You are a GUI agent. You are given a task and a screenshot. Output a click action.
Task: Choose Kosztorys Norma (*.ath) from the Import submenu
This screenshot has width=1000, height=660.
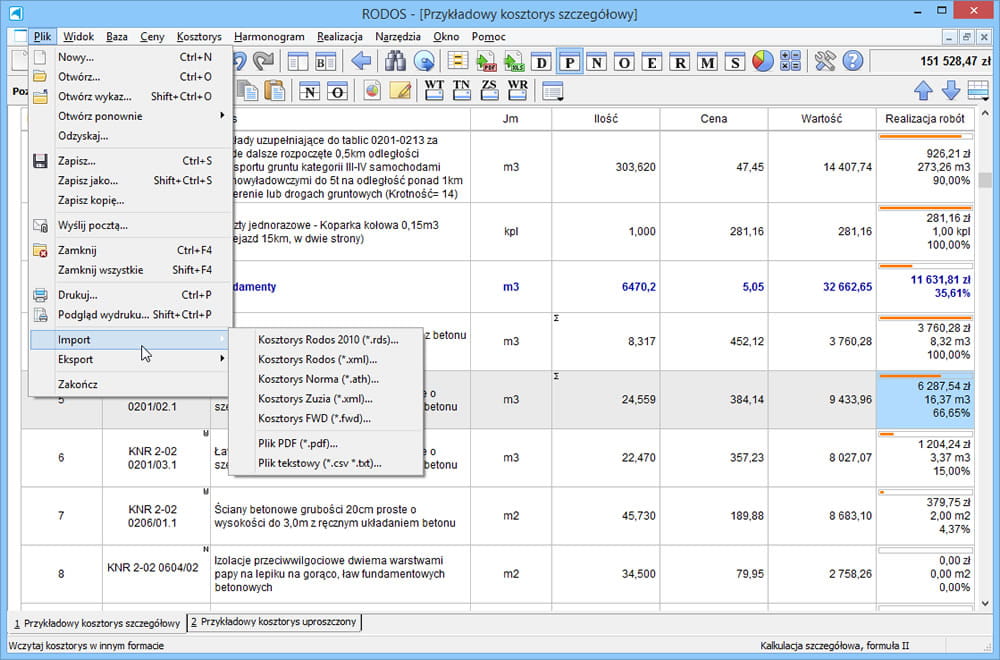coord(318,379)
